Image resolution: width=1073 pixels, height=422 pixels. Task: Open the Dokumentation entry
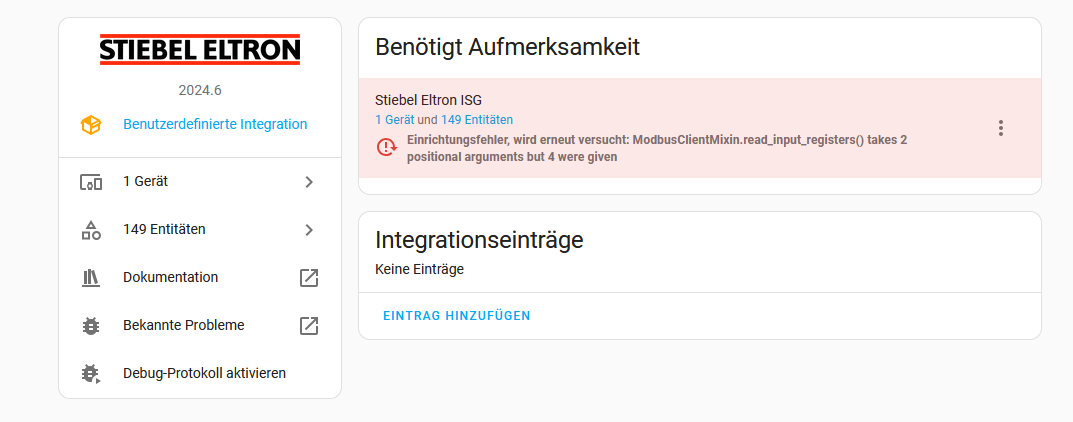pos(200,278)
